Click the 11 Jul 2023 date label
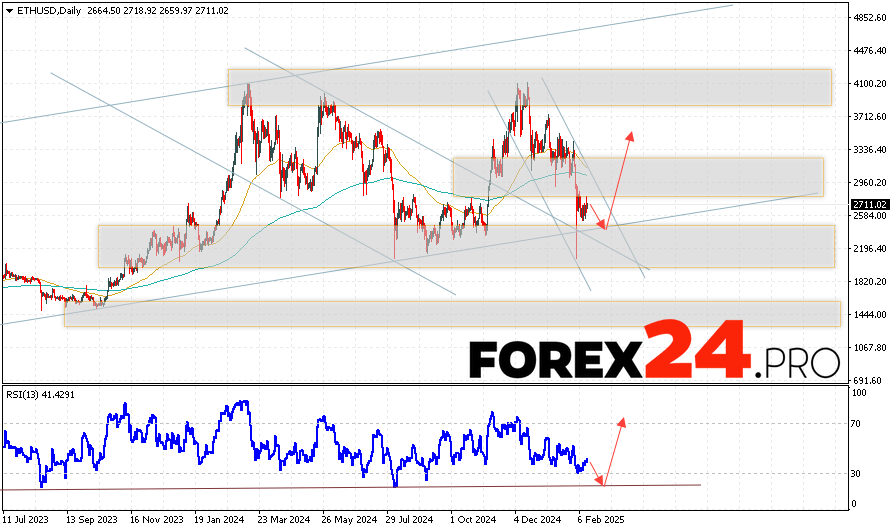 coord(27,520)
